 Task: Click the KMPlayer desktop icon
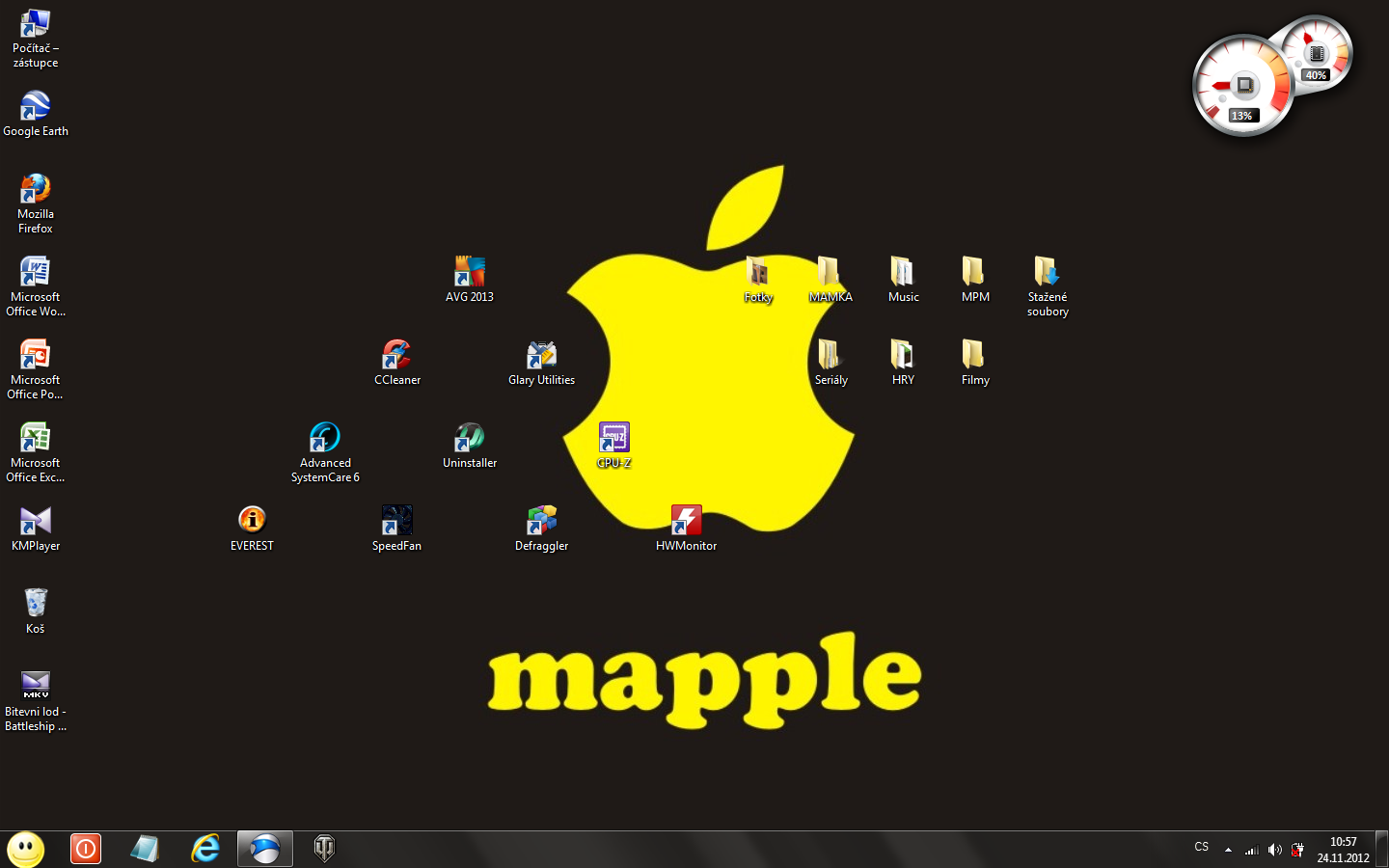pos(36,529)
